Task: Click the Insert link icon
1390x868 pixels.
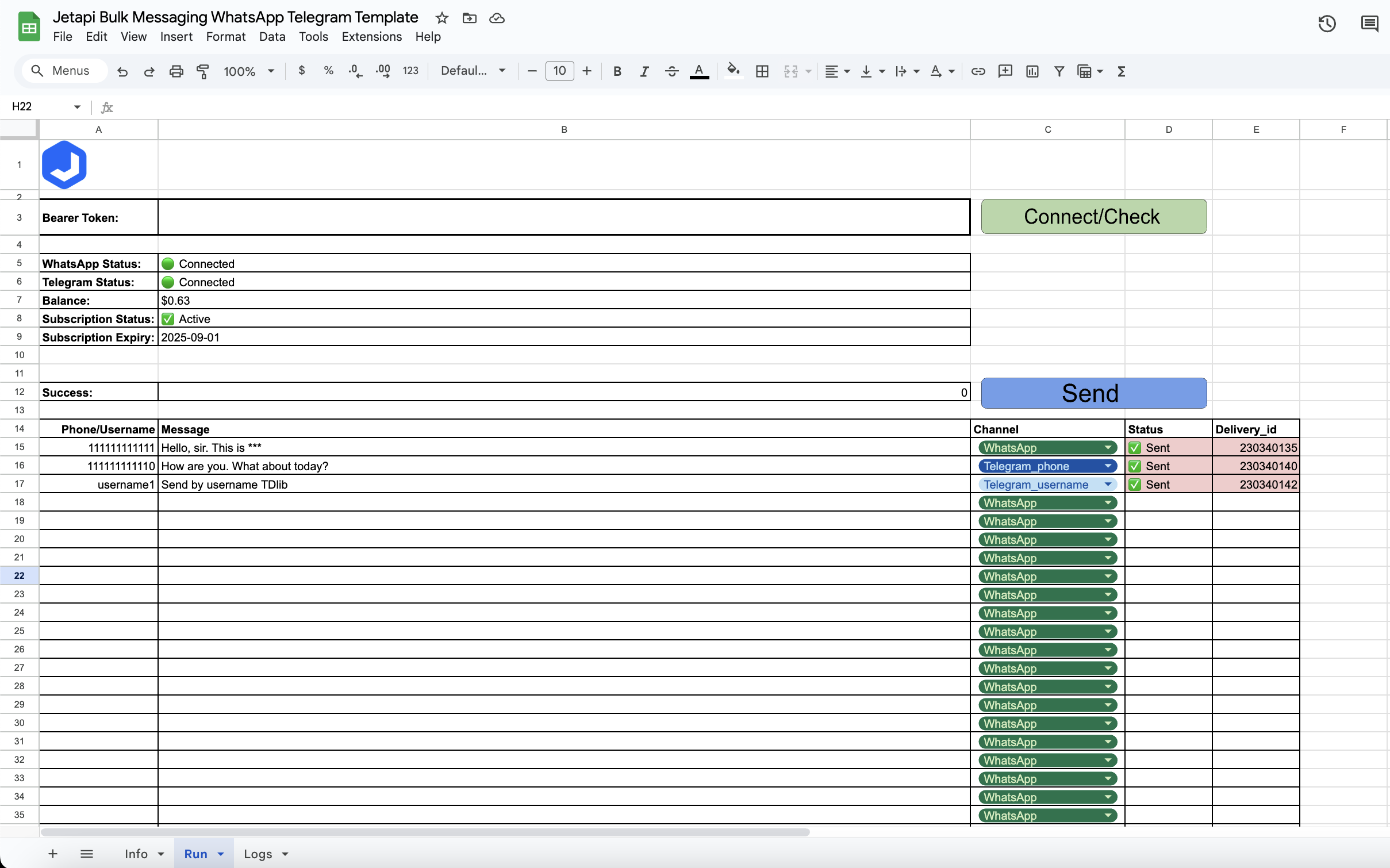Action: pos(978,71)
